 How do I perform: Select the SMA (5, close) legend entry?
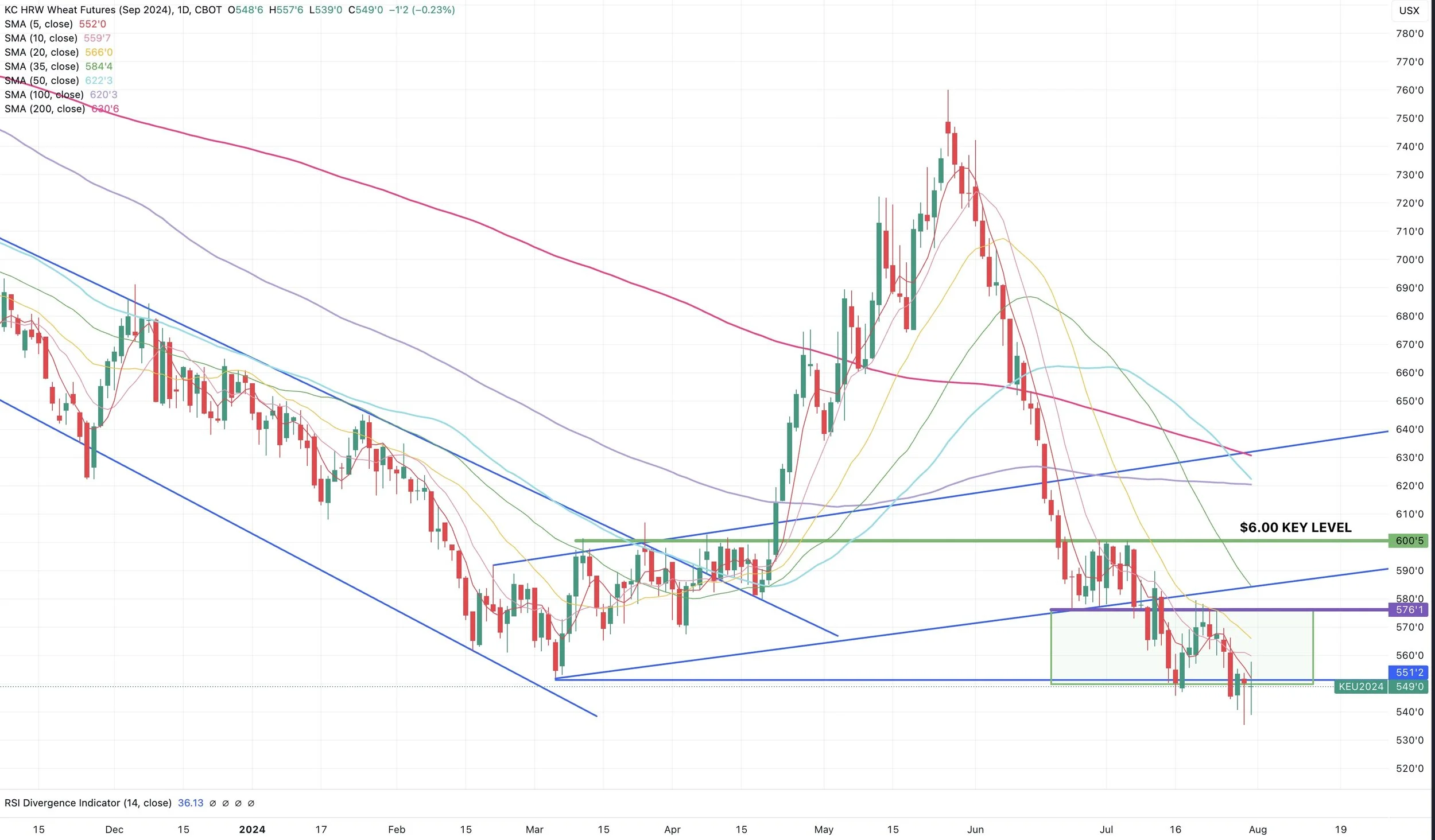[x=38, y=24]
